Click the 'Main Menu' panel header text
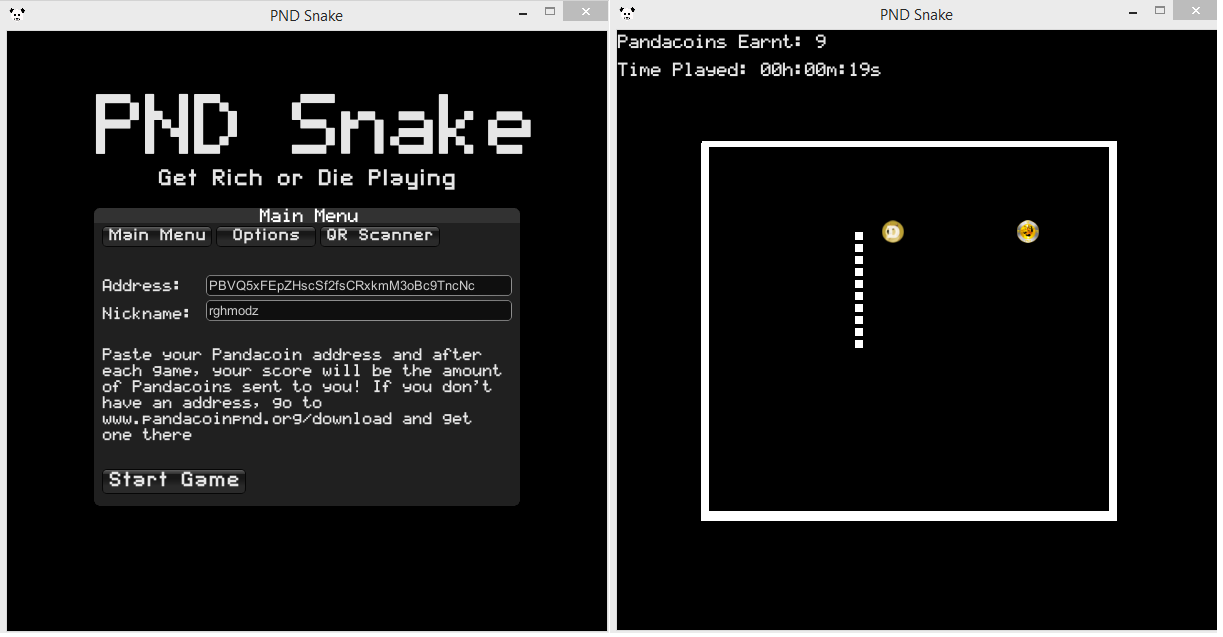Screen dimensions: 1223x637 click(x=308, y=216)
